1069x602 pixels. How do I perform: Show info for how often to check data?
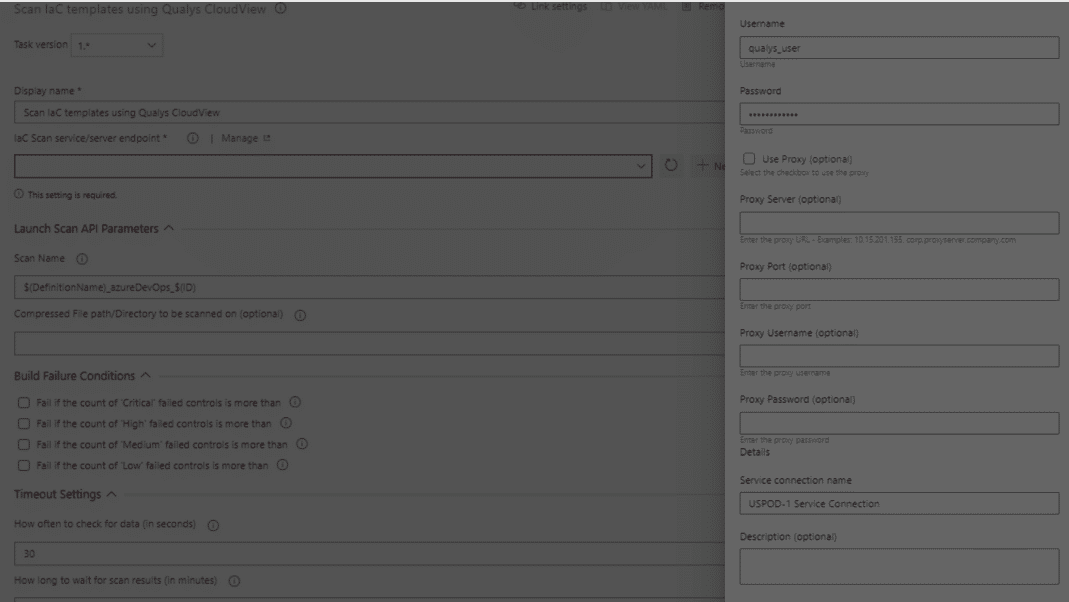(x=213, y=525)
